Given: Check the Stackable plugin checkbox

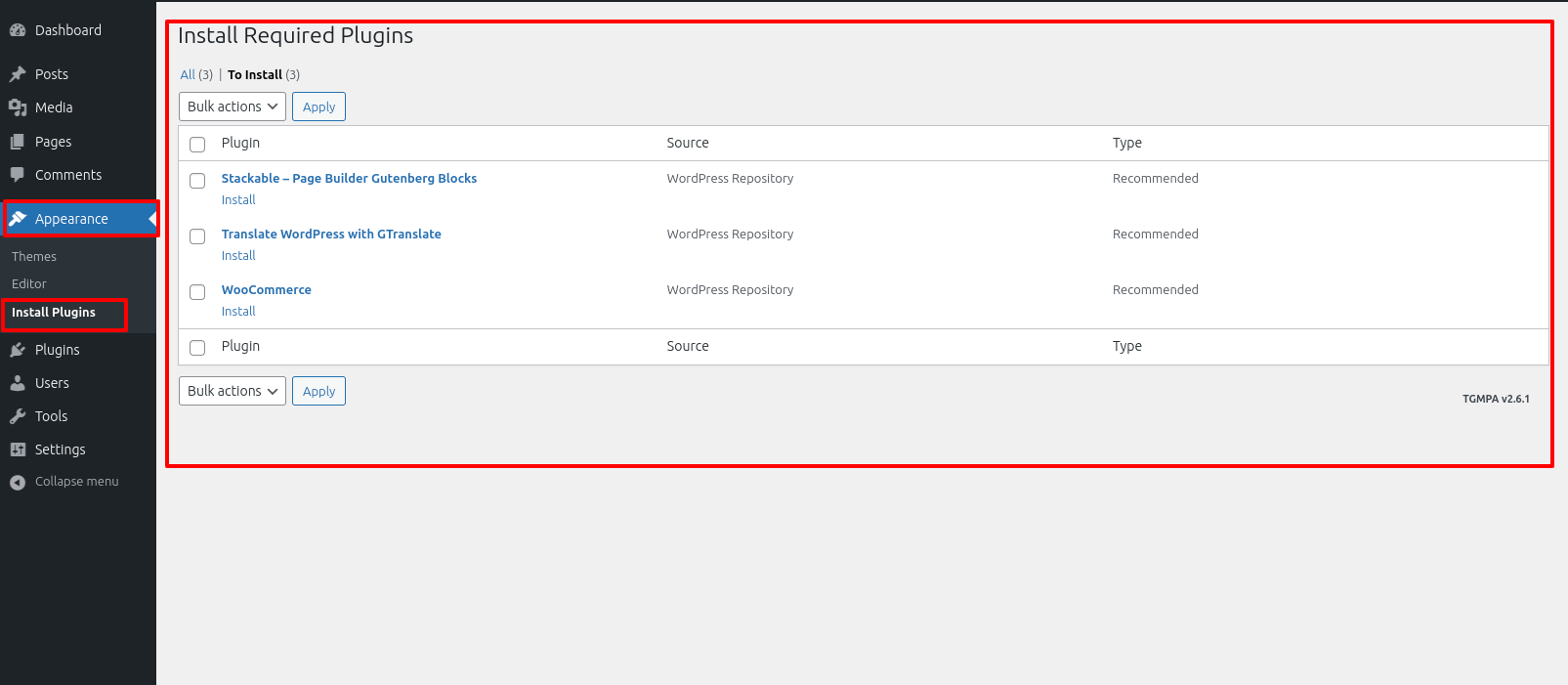Looking at the screenshot, I should tap(197, 181).
